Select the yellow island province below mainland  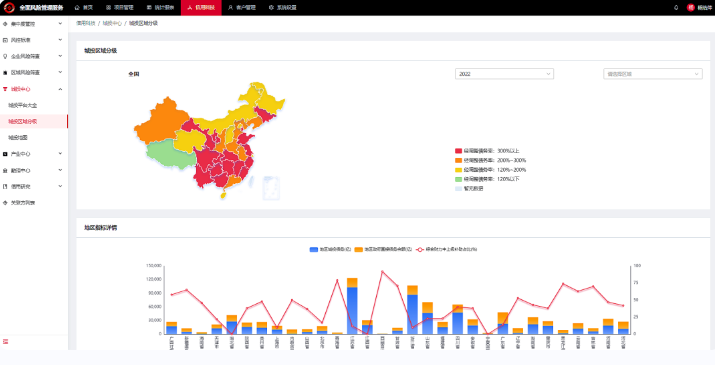(223, 195)
